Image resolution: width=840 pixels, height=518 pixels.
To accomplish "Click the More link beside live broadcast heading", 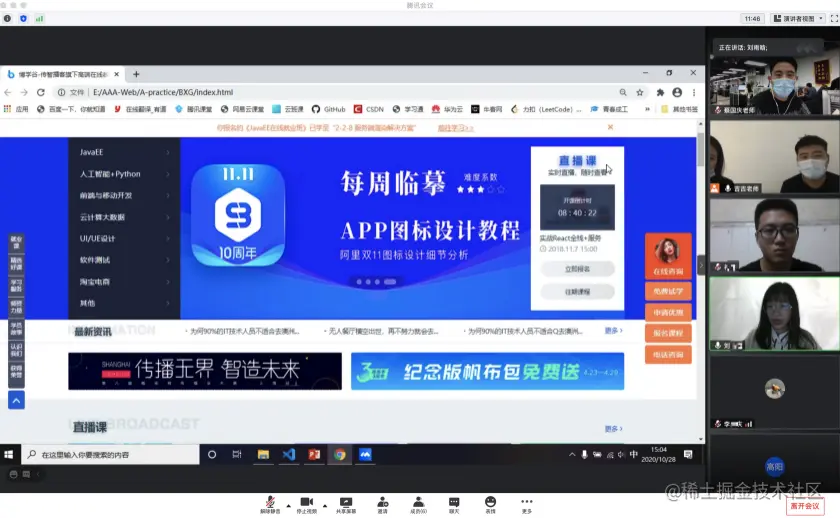I will [x=613, y=429].
